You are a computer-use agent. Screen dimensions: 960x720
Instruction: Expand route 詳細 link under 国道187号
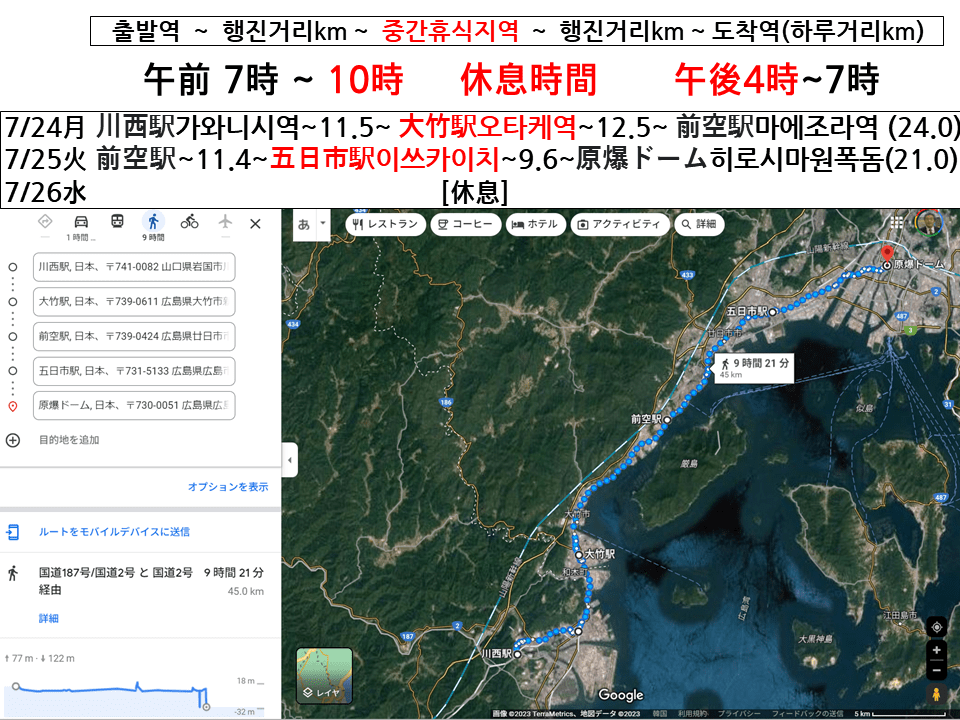tap(48, 619)
